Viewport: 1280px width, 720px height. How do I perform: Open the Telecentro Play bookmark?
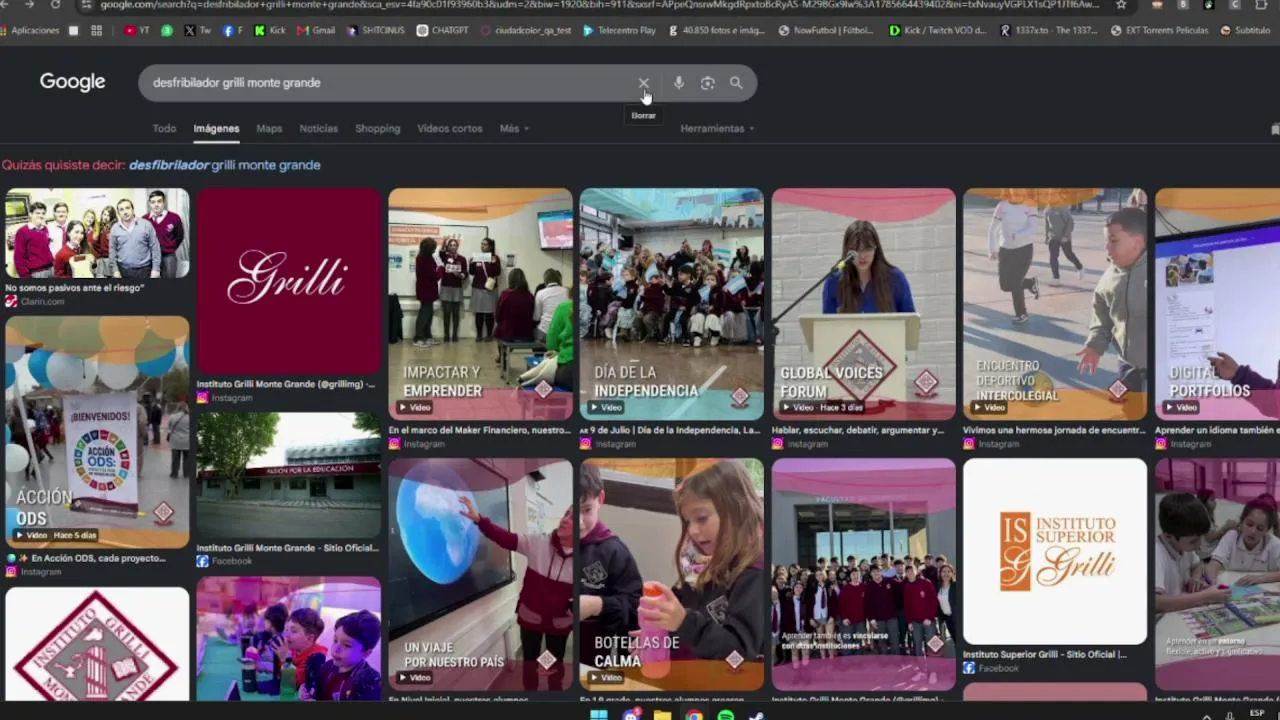click(619, 31)
